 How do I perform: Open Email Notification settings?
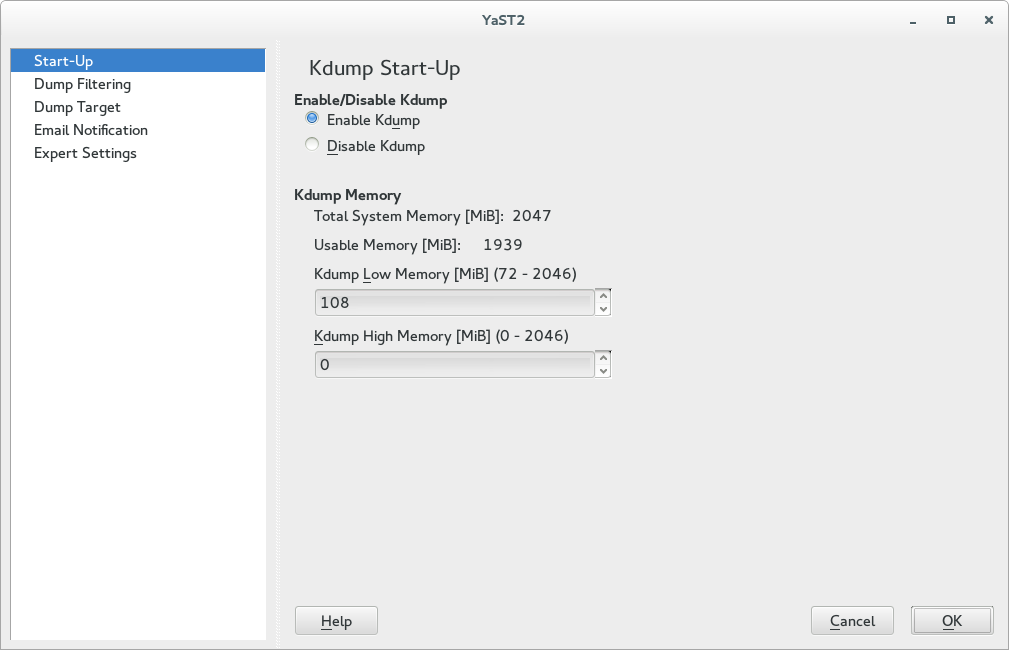point(90,130)
